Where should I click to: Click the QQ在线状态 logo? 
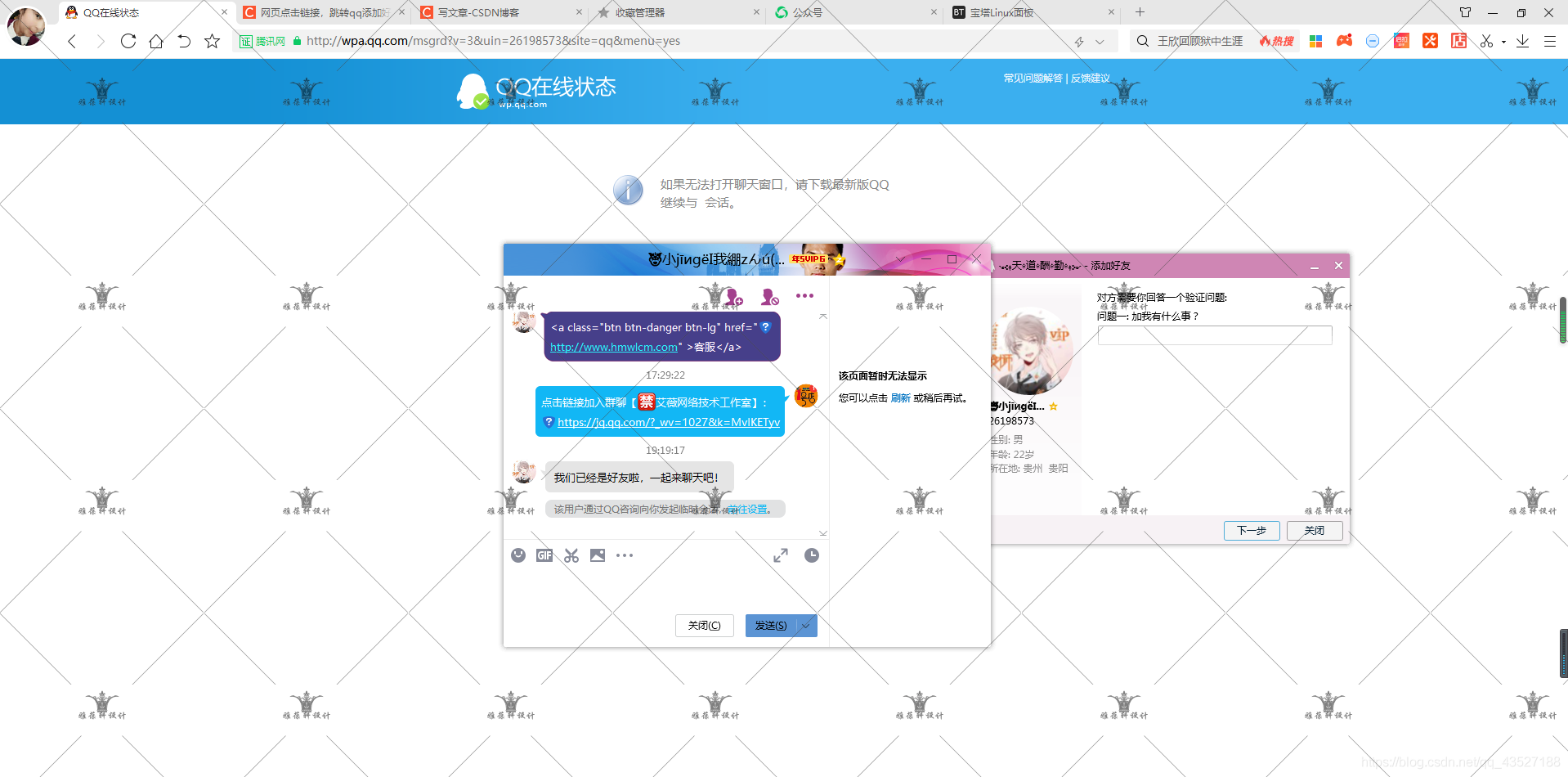tap(536, 90)
